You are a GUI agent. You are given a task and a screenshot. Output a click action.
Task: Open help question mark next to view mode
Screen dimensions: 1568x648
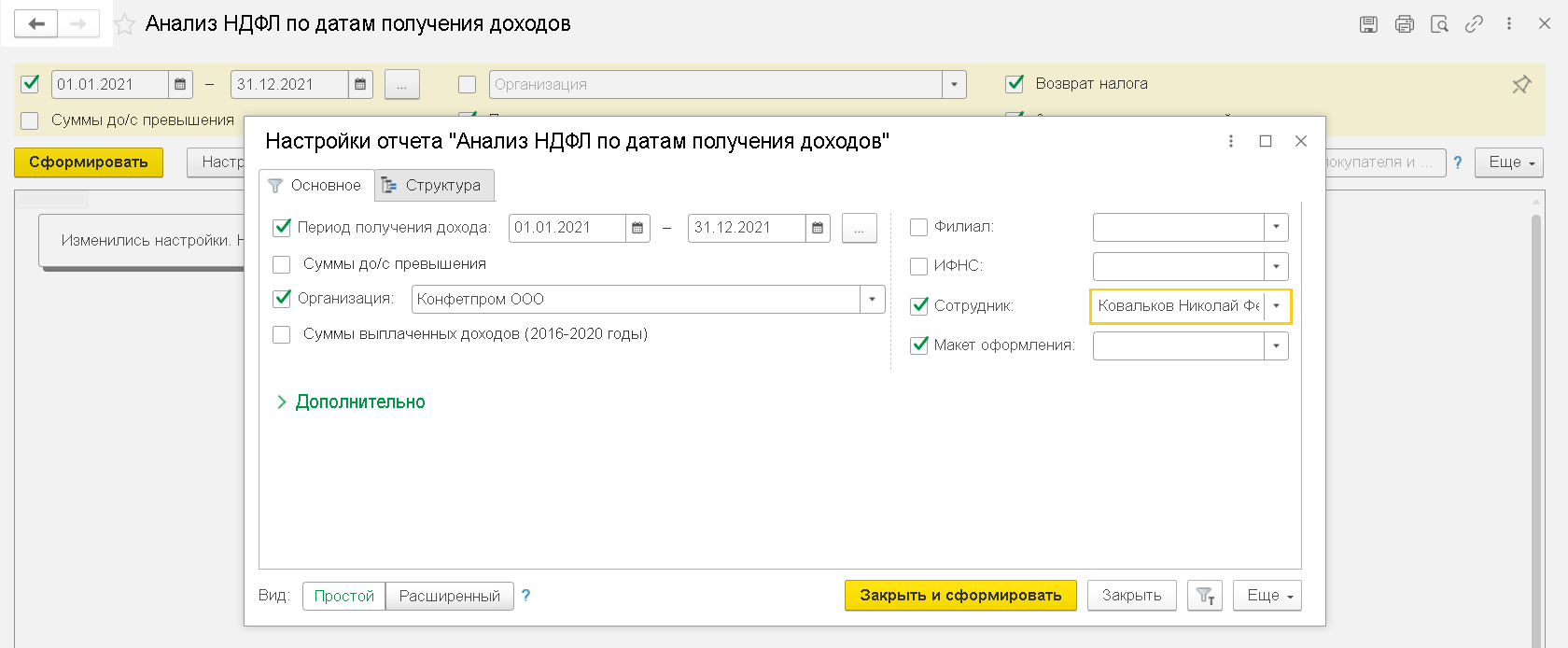tap(525, 595)
